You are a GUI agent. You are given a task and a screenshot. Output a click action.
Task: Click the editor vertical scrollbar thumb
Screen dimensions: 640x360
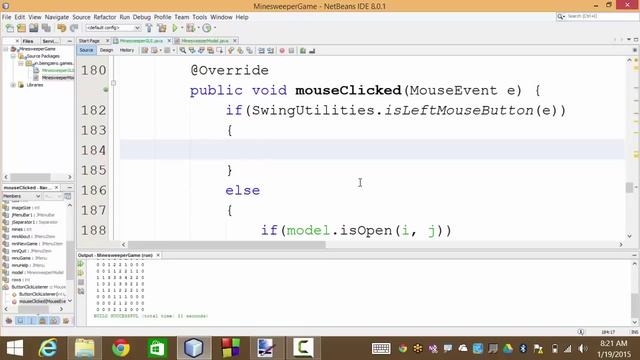tap(629, 187)
